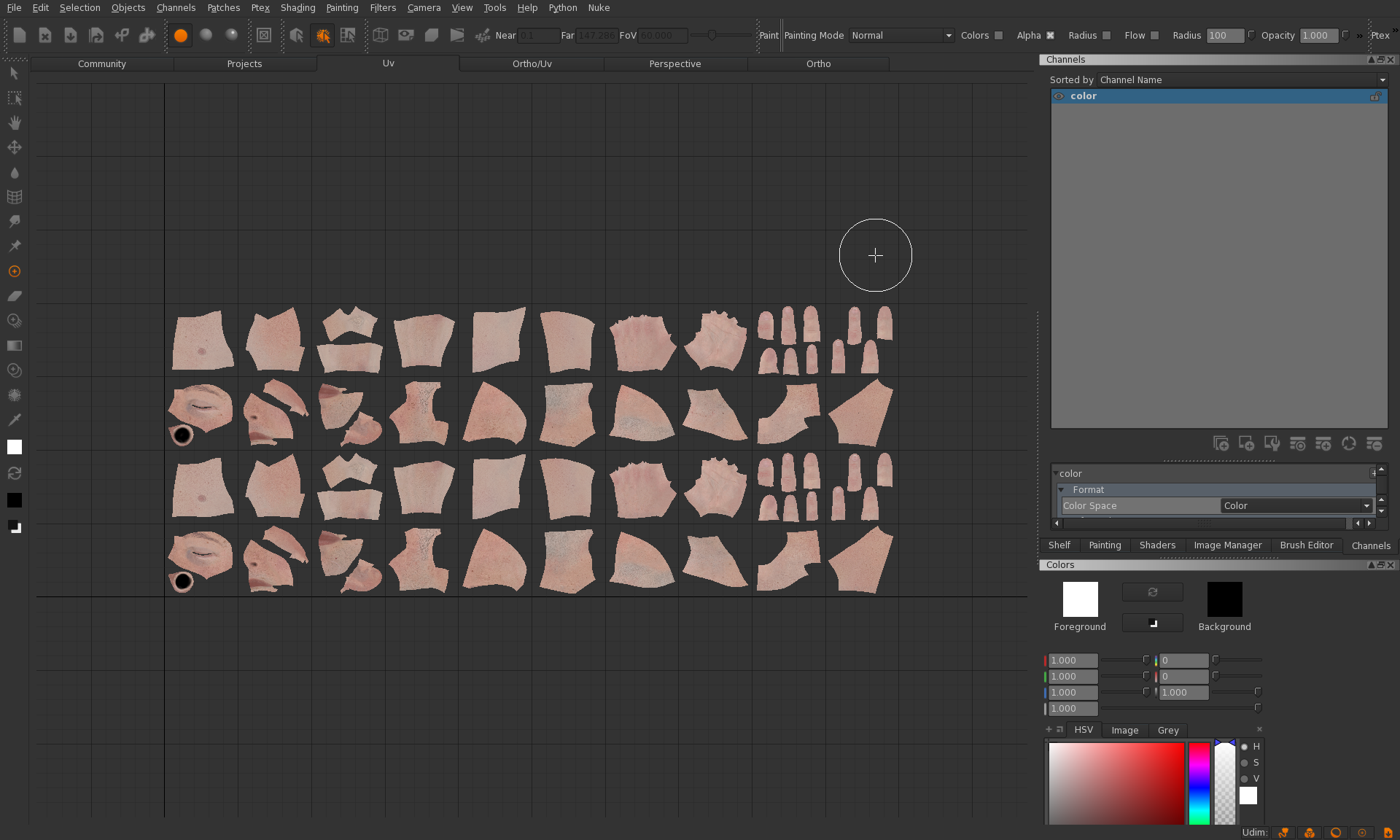
Task: Open the Python menu
Action: 562,7
